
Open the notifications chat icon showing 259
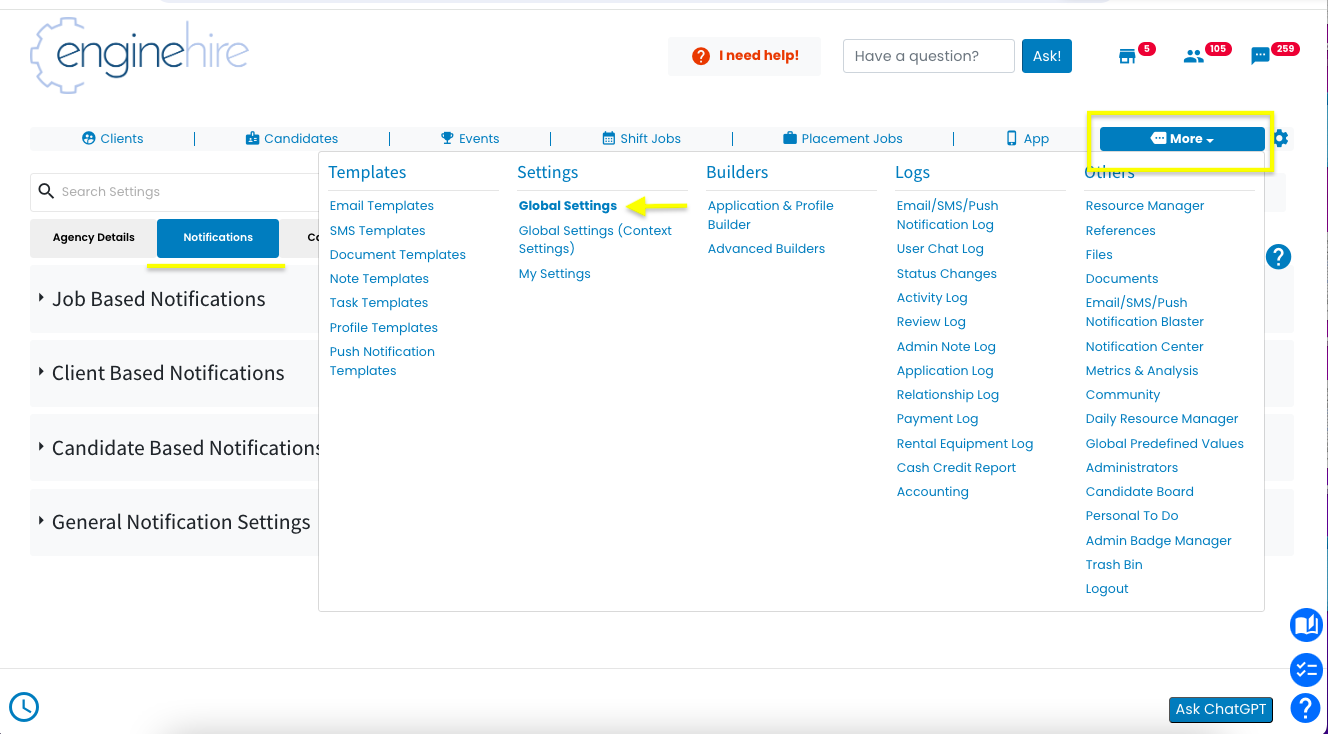pyautogui.click(x=1261, y=56)
